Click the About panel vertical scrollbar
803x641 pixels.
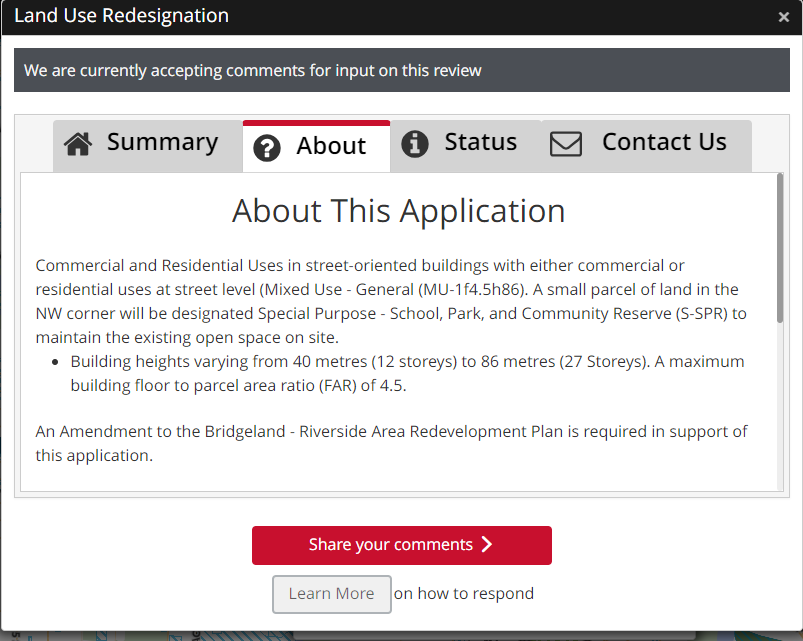[x=779, y=250]
